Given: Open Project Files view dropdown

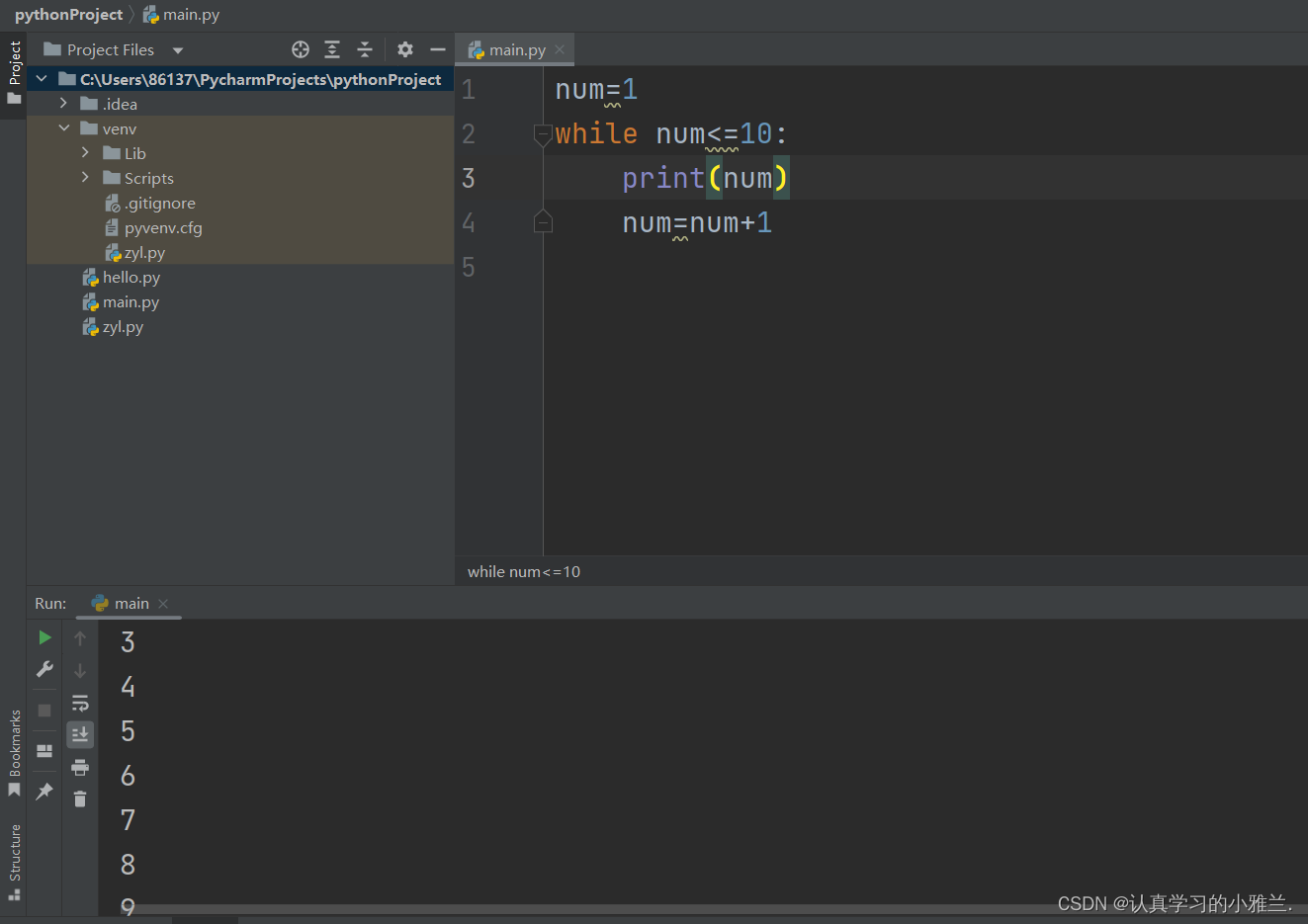Looking at the screenshot, I should click(x=178, y=50).
